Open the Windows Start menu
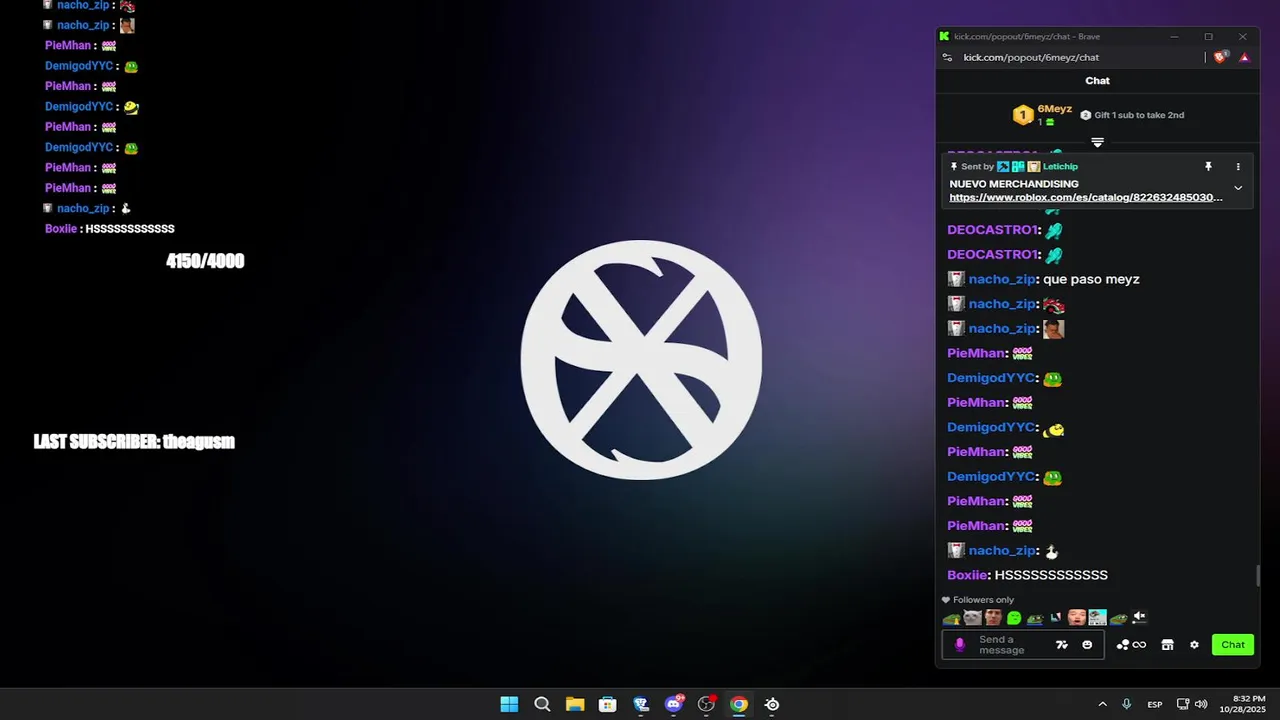 pos(509,704)
